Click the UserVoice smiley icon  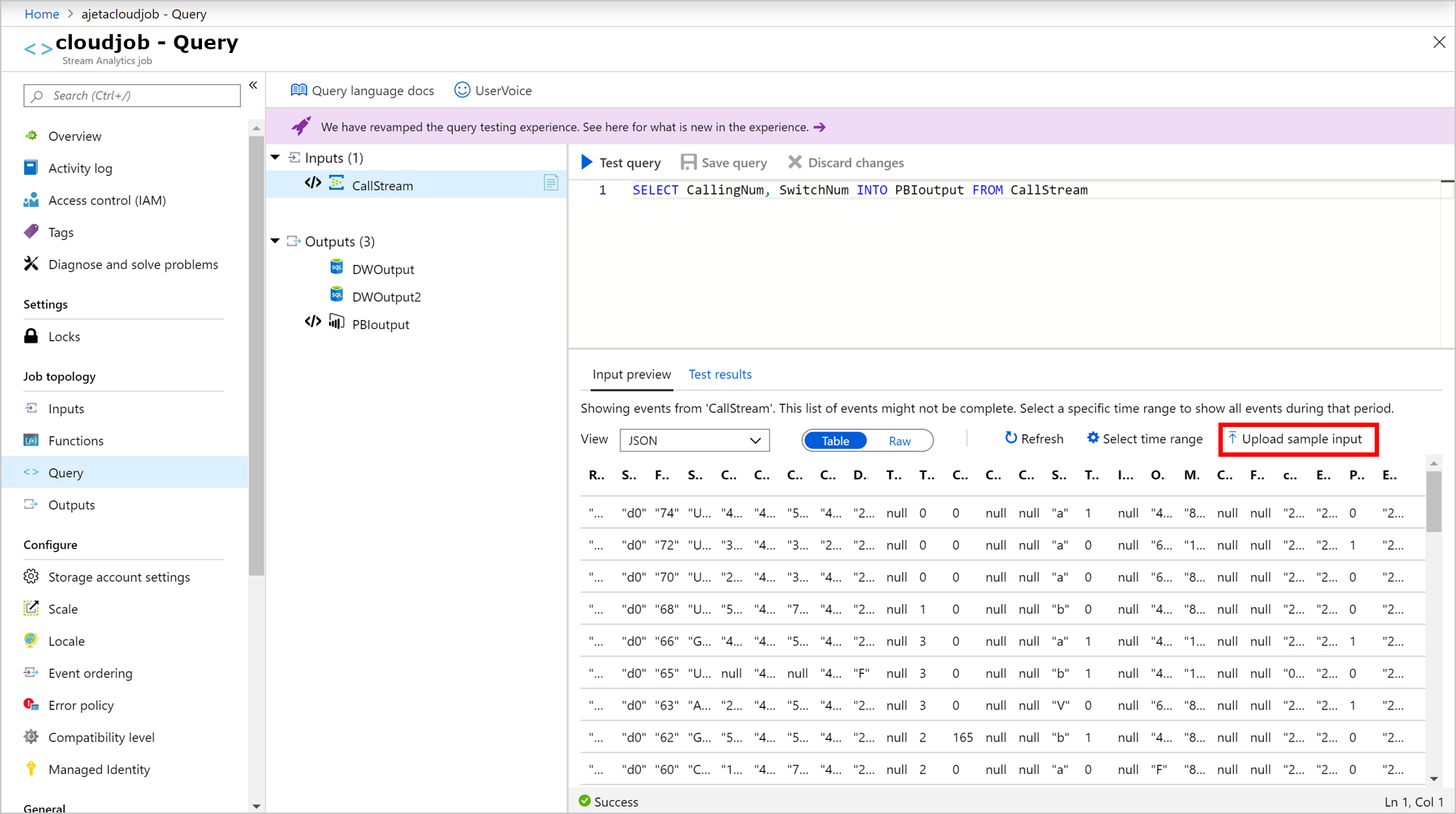pos(461,90)
